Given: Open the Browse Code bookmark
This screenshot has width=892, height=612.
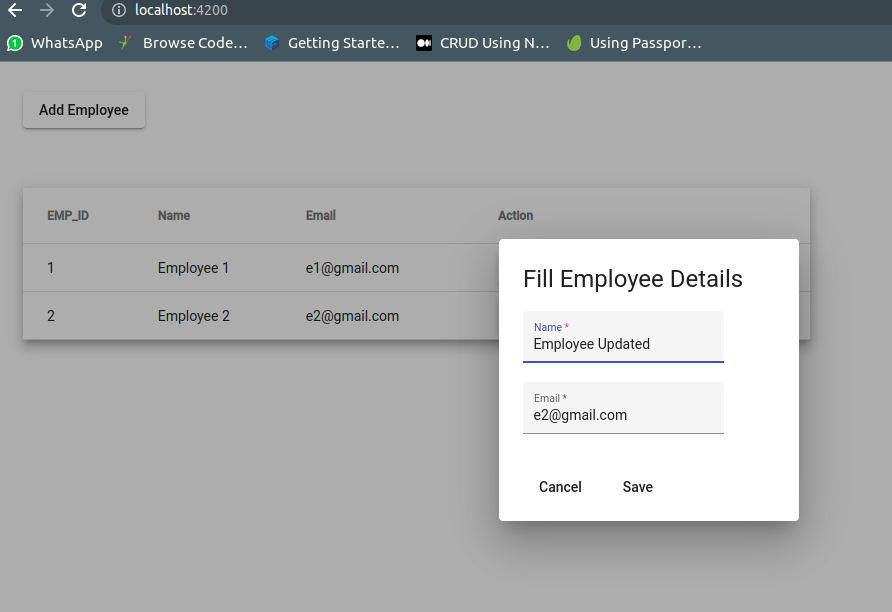Looking at the screenshot, I should tap(183, 43).
